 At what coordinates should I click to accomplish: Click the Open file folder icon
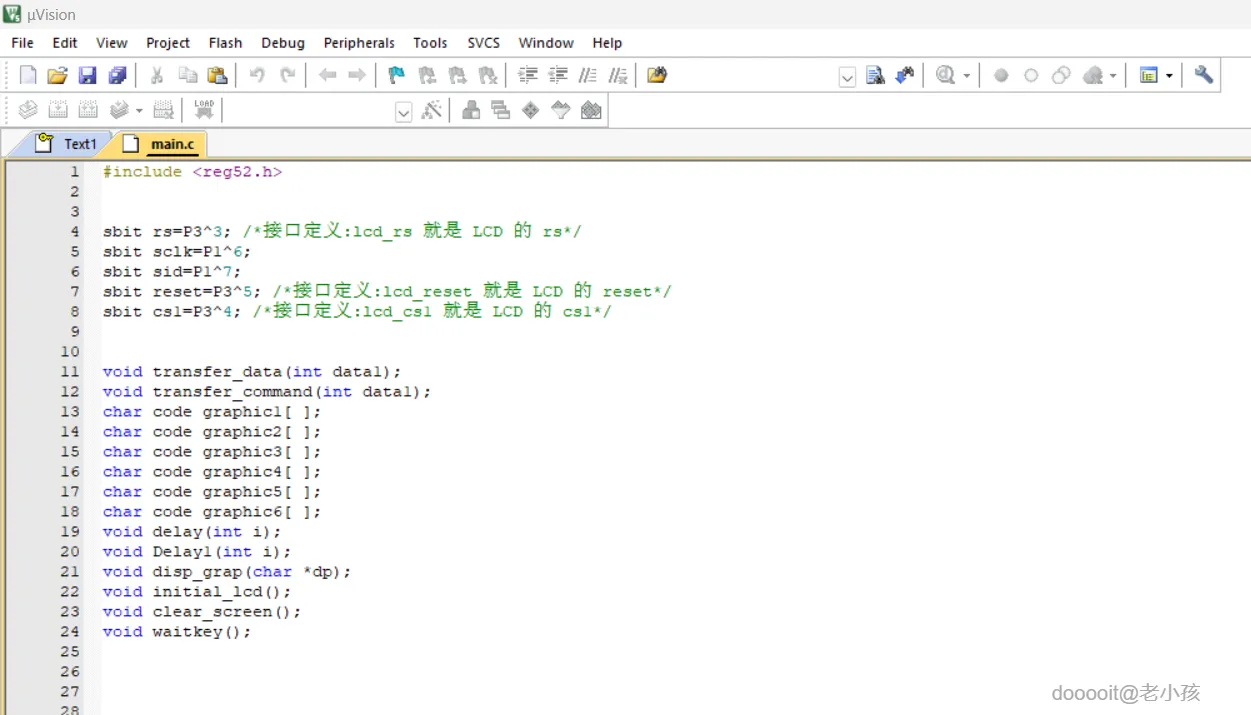pos(57,75)
